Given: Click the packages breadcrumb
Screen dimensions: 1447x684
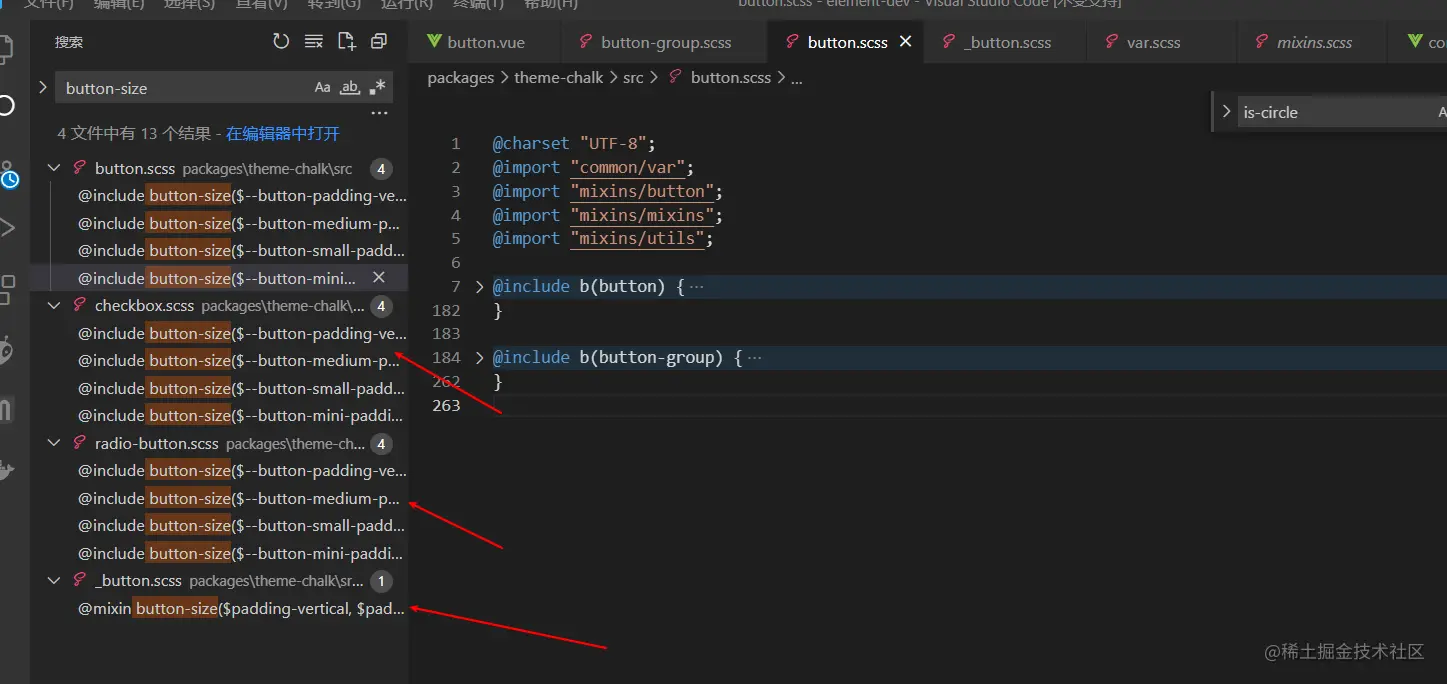Looking at the screenshot, I should click(461, 77).
